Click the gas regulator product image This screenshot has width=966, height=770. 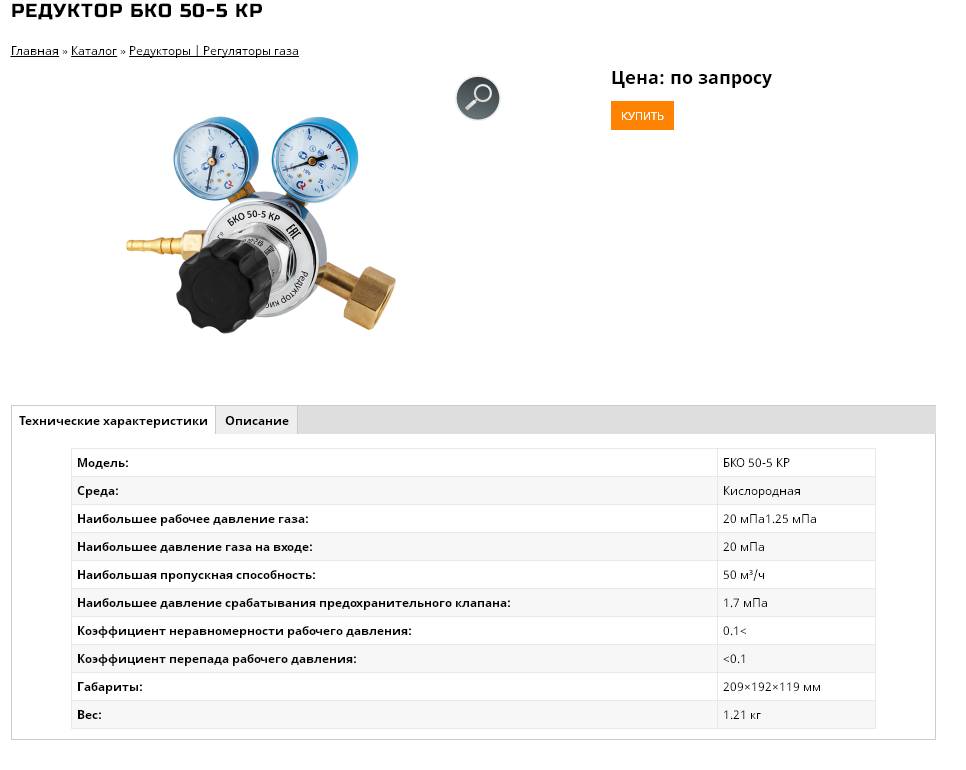(x=261, y=225)
